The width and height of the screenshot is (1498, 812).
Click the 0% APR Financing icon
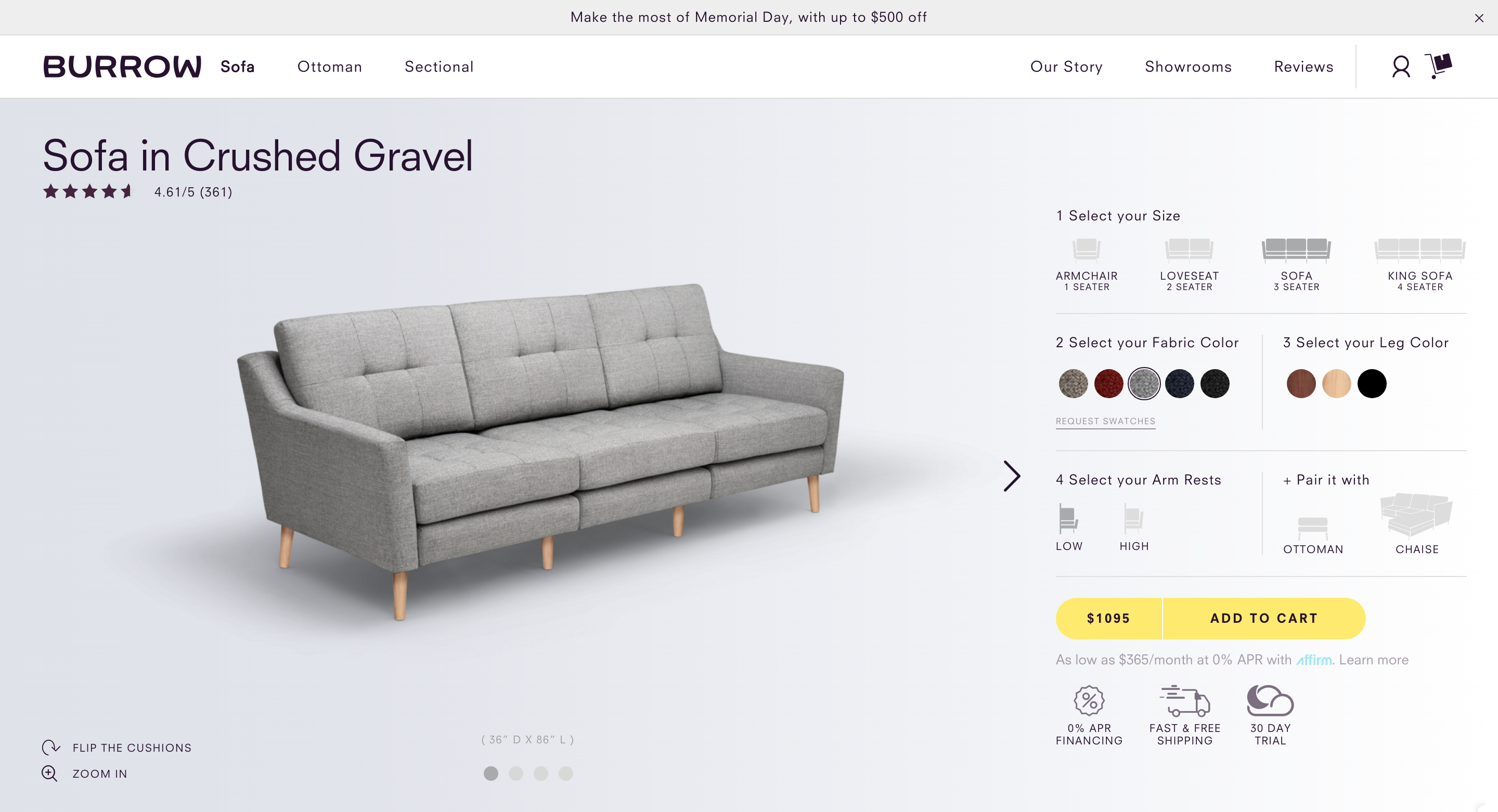click(x=1088, y=701)
